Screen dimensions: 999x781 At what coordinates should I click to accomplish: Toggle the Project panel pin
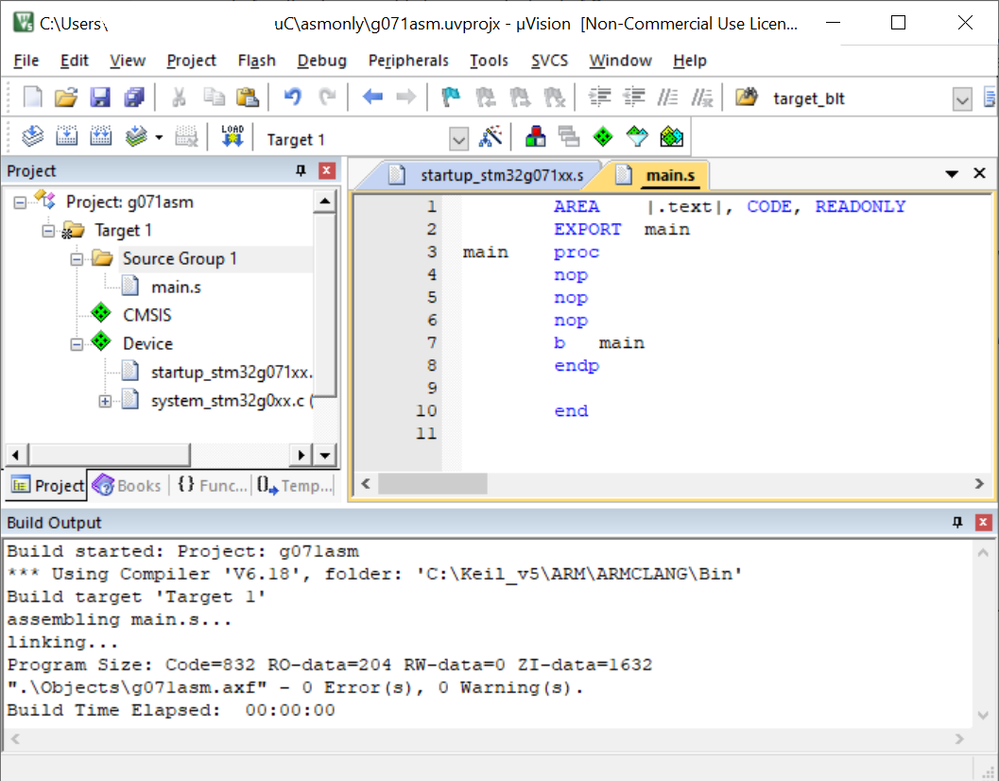pyautogui.click(x=301, y=171)
